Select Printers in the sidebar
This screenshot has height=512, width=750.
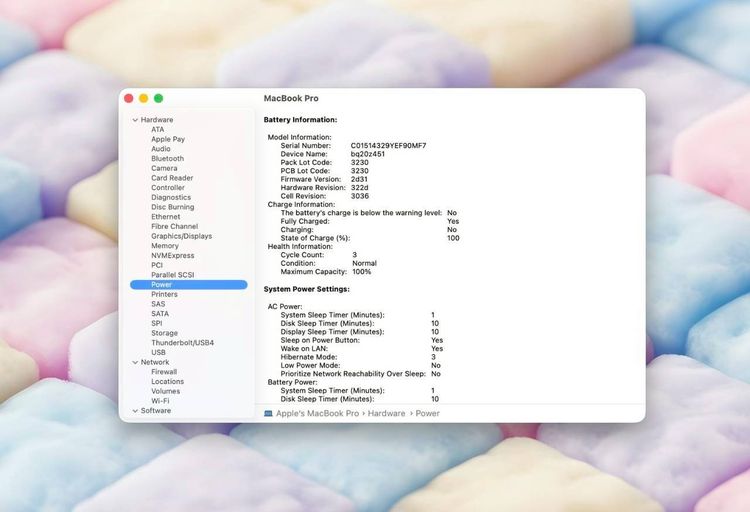point(164,294)
